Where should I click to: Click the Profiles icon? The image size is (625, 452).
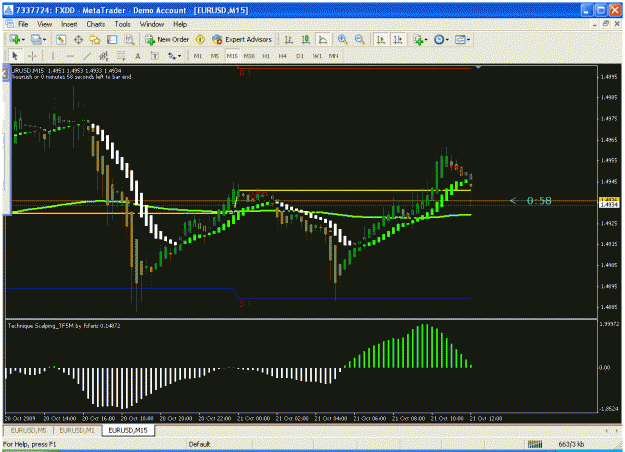point(36,39)
